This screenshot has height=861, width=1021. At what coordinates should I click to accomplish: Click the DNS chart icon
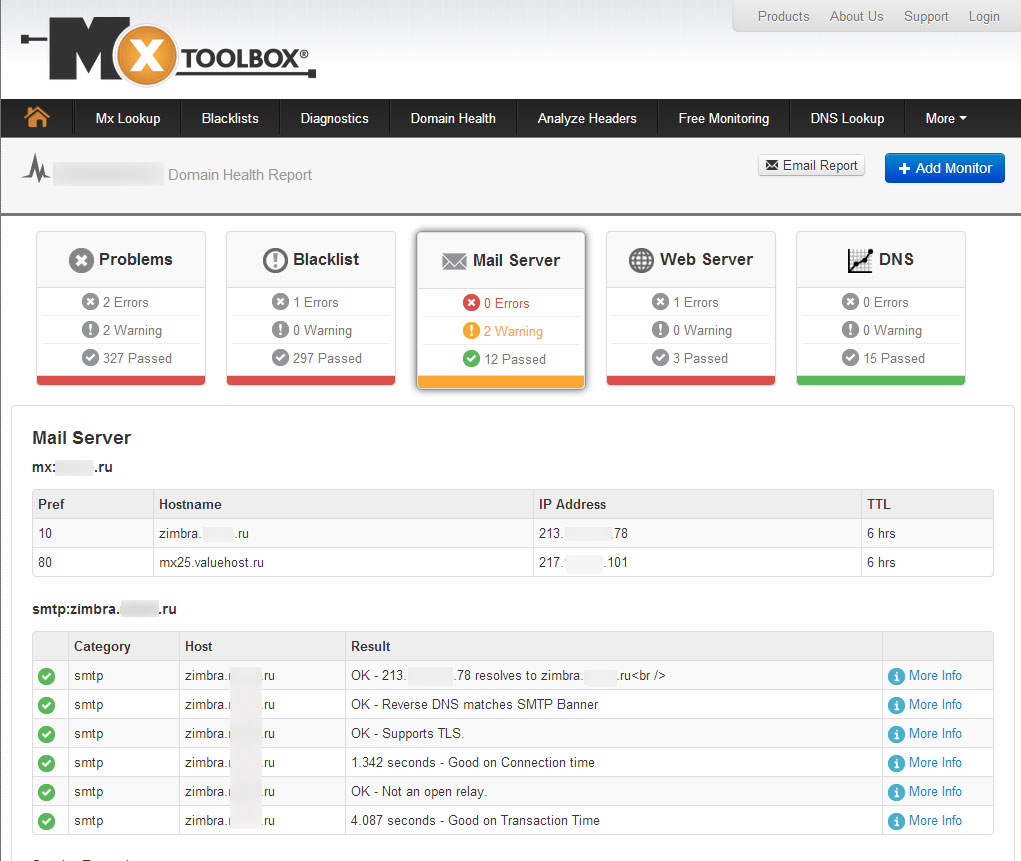coord(860,260)
